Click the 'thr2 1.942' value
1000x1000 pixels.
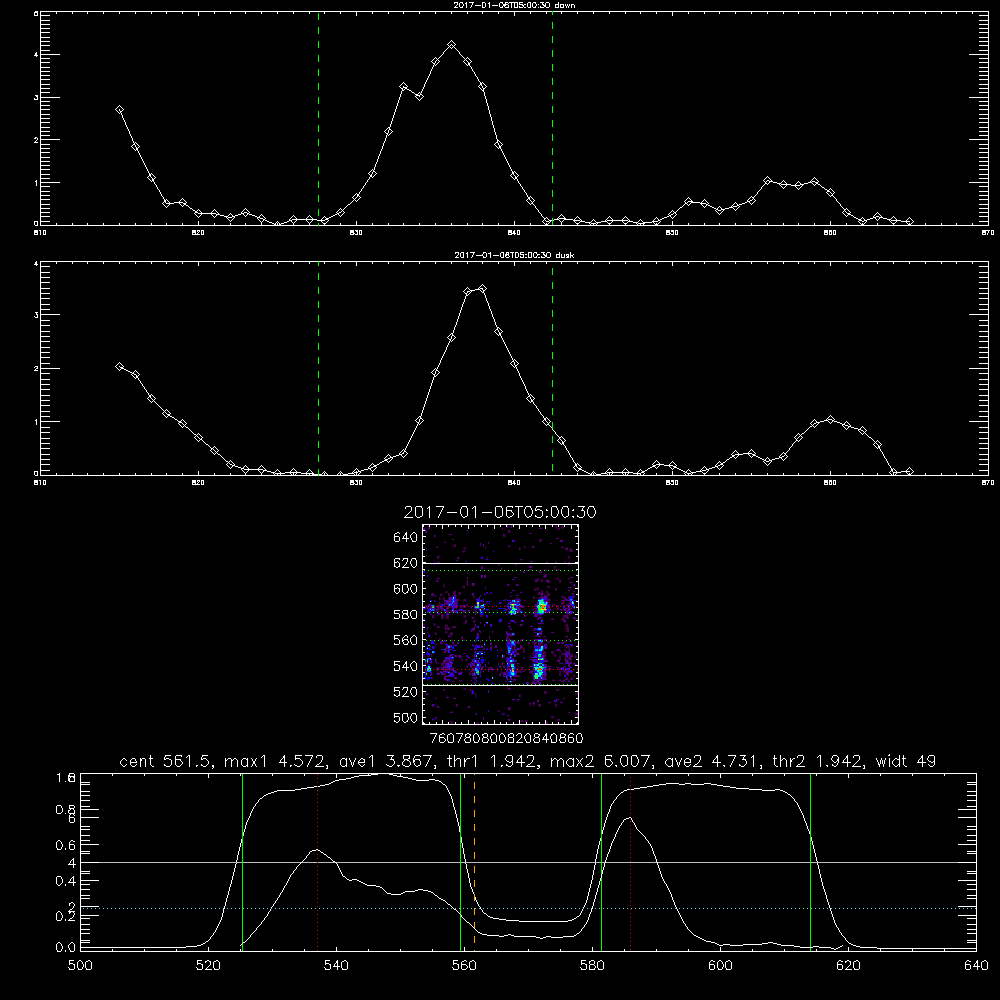pos(818,761)
